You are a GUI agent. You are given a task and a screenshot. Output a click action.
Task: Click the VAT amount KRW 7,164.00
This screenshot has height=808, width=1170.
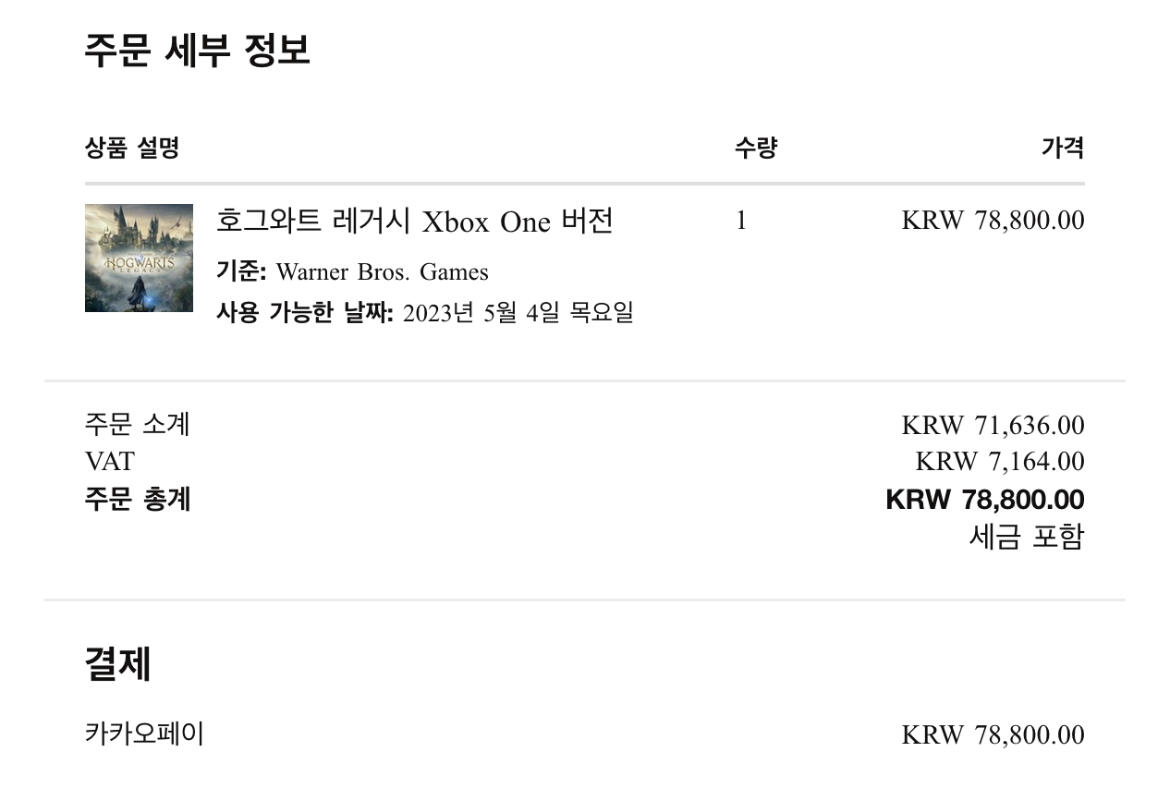pos(999,461)
